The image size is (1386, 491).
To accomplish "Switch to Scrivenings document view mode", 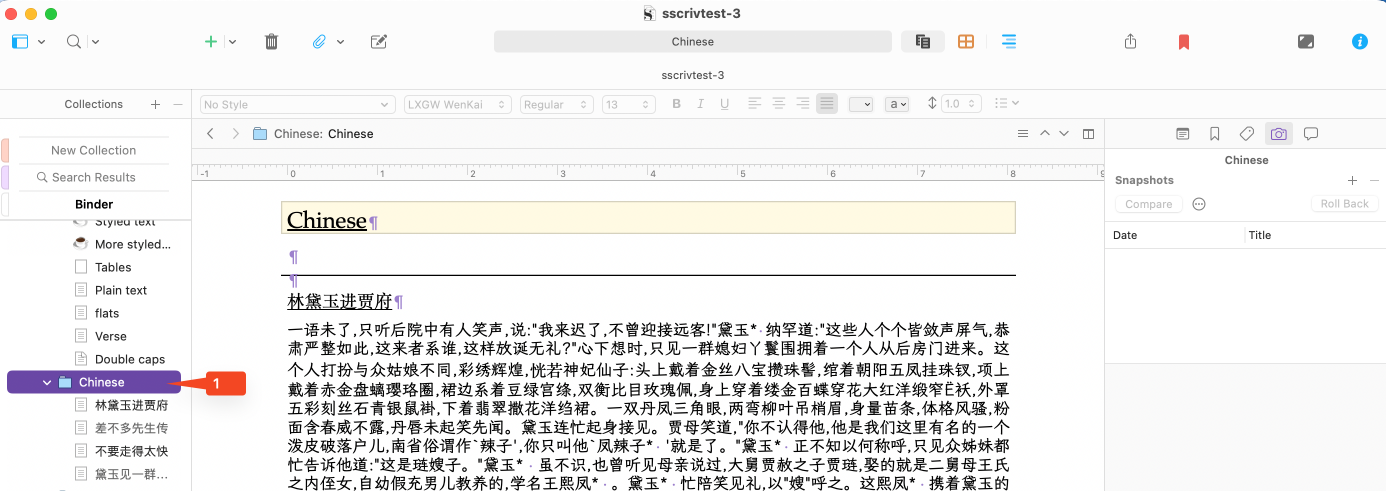I will (923, 42).
